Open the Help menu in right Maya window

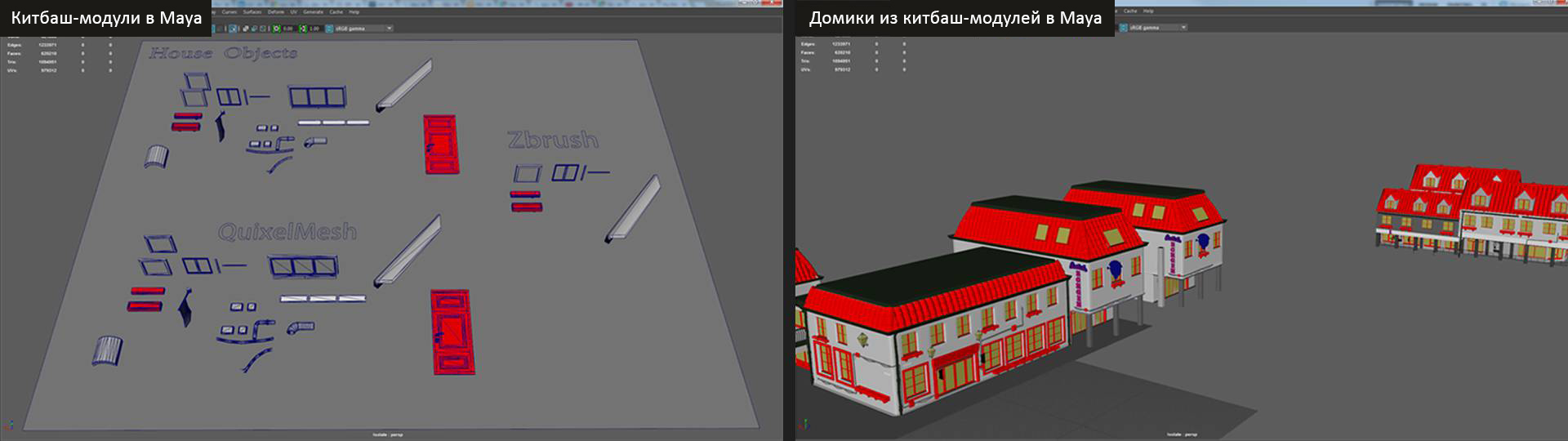coord(1148,11)
